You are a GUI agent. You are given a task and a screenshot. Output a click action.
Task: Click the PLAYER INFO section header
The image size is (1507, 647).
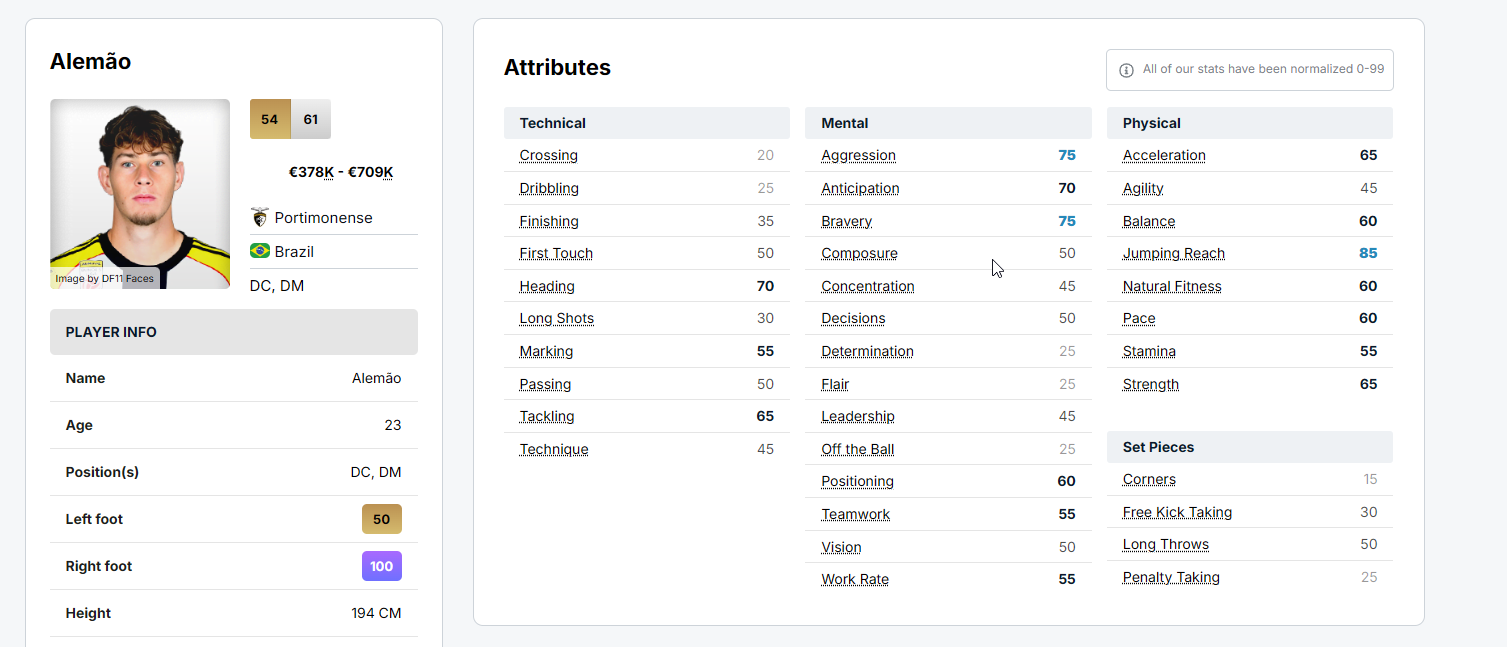[111, 332]
